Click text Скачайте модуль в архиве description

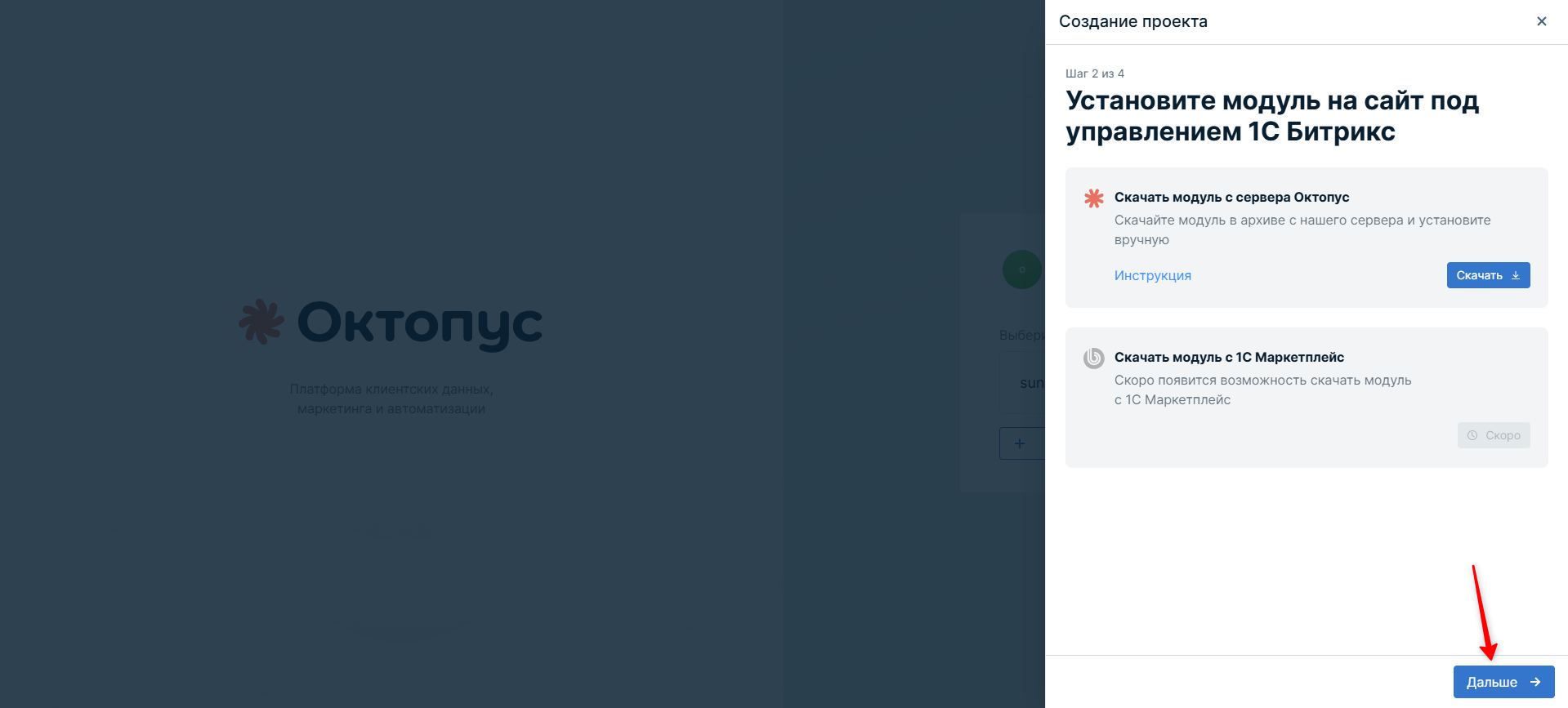(1302, 229)
